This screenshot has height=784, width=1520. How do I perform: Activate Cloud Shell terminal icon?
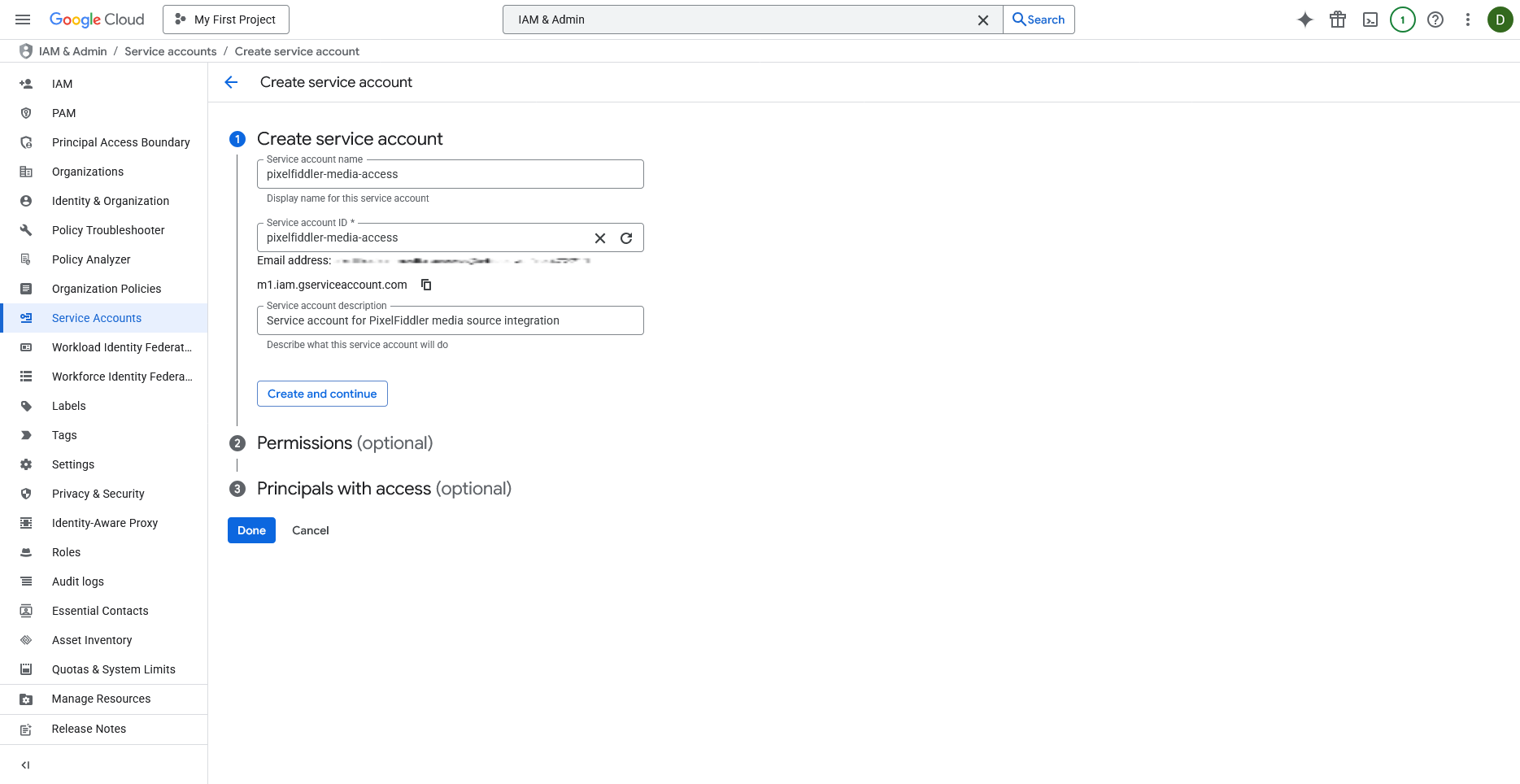(x=1370, y=20)
